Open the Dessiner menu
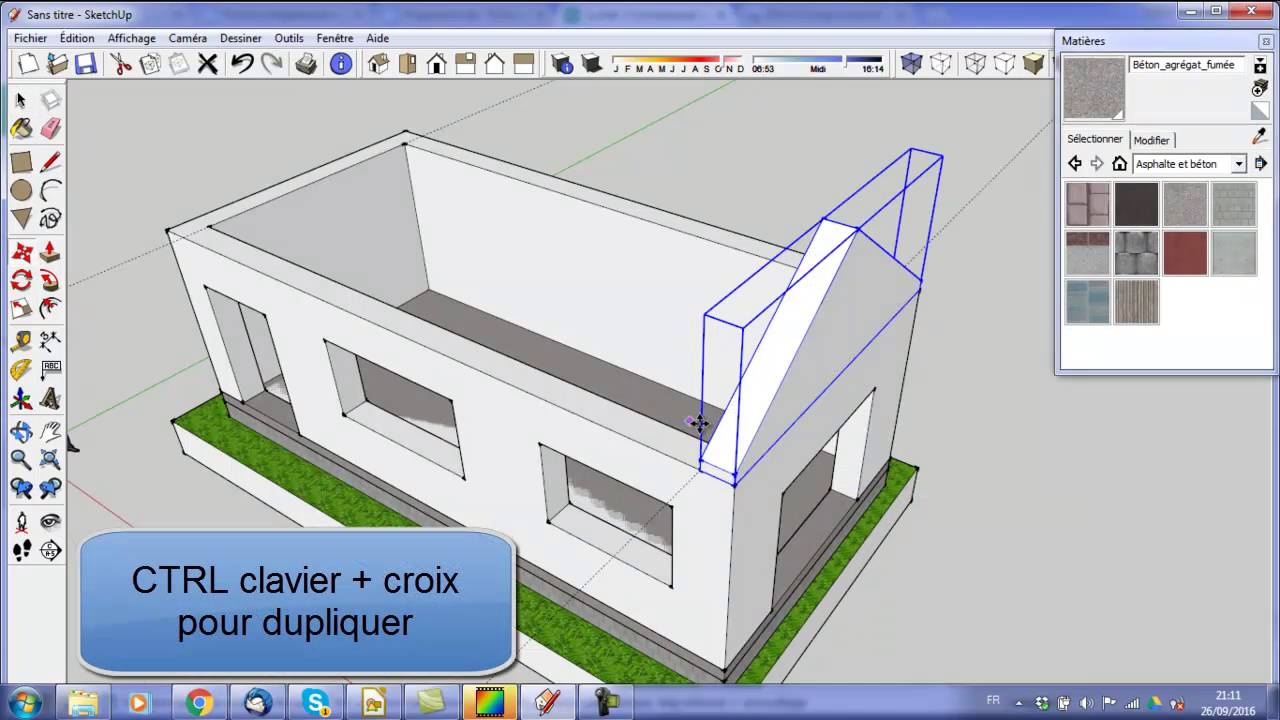Image resolution: width=1280 pixels, height=720 pixels. 240,38
